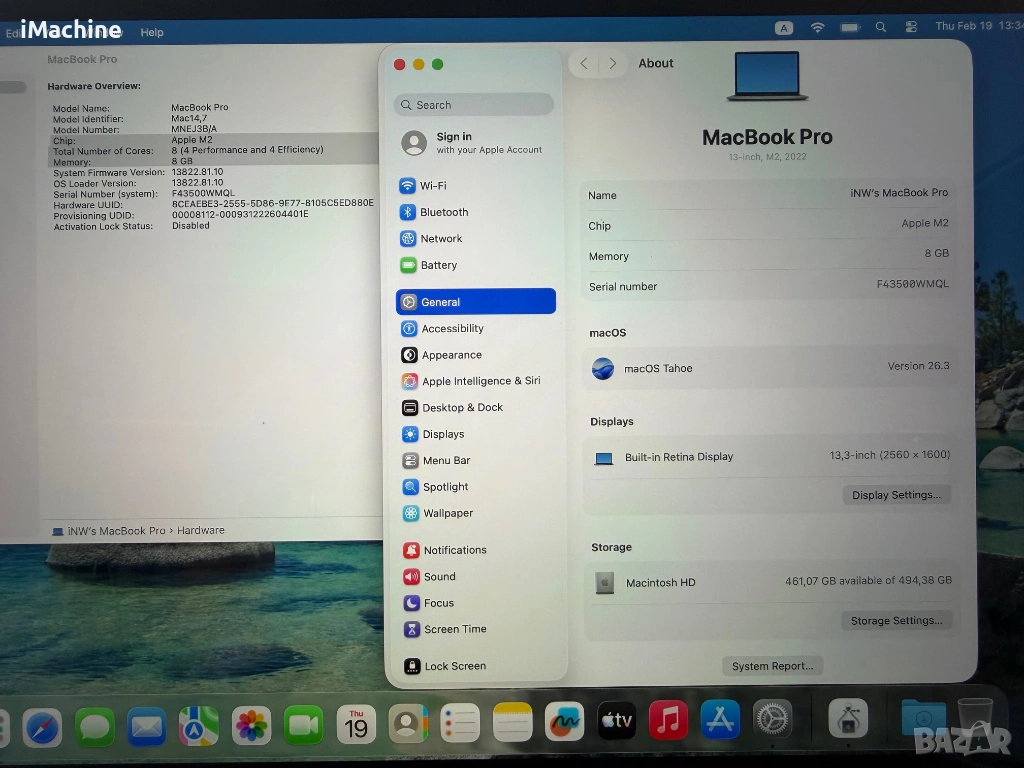Go back using the back chevron
Image resolution: width=1024 pixels, height=768 pixels.
(584, 64)
